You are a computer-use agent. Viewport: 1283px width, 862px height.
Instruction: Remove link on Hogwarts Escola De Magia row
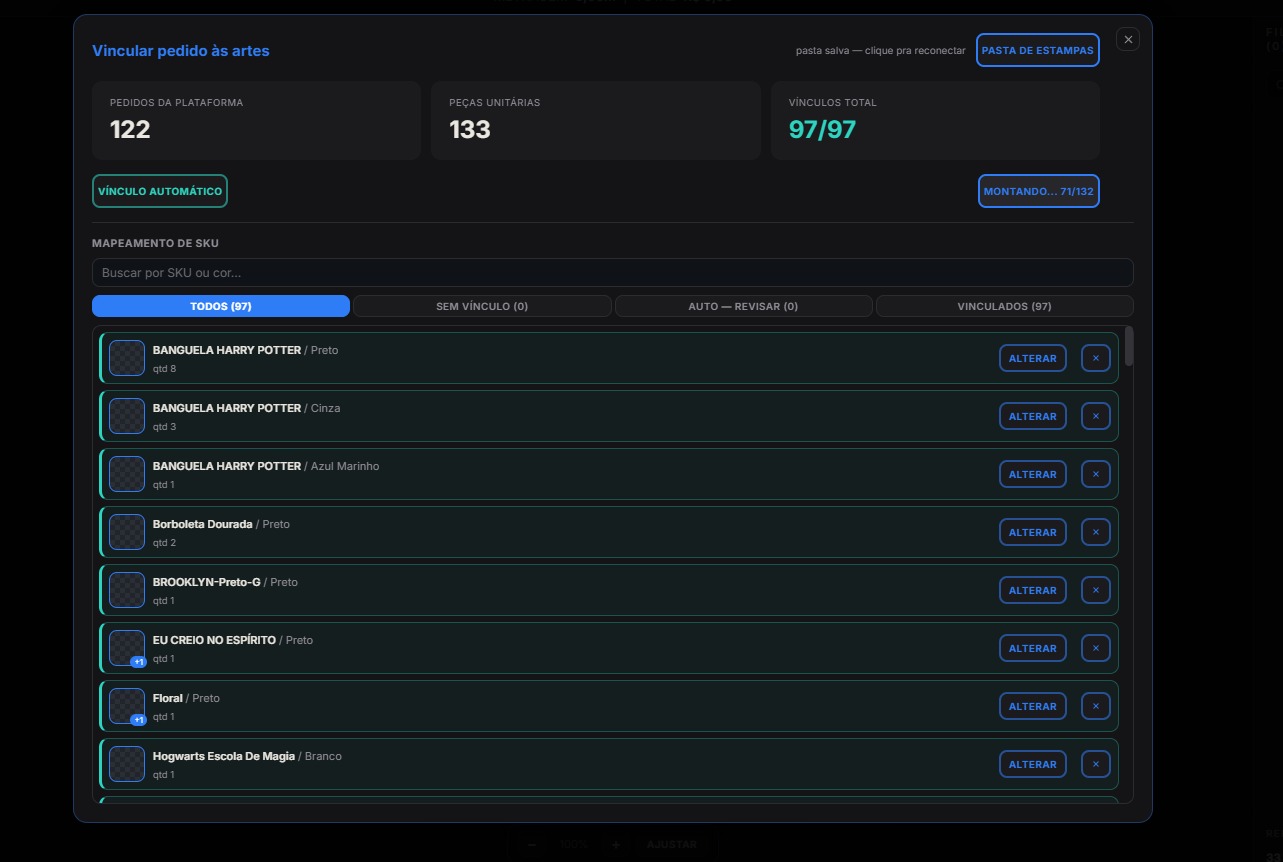[x=1096, y=764]
